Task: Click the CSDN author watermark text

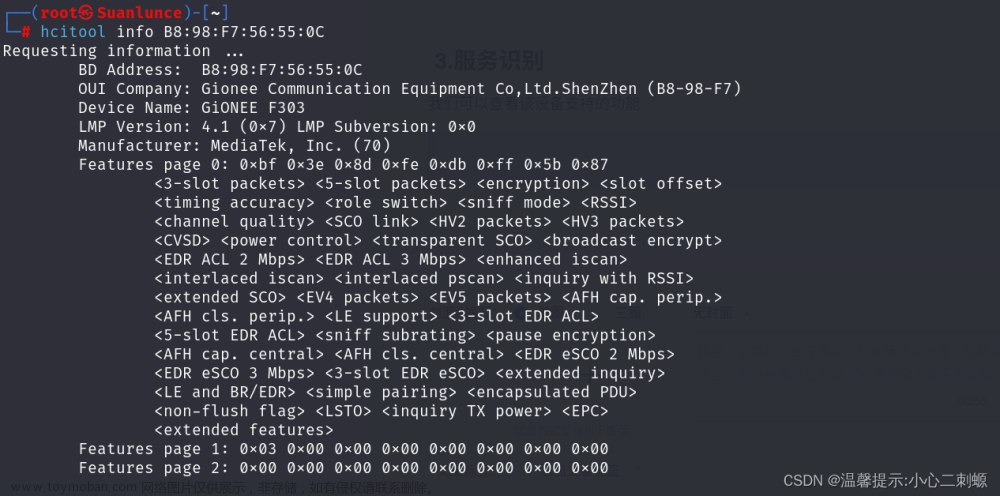Action: tap(885, 480)
